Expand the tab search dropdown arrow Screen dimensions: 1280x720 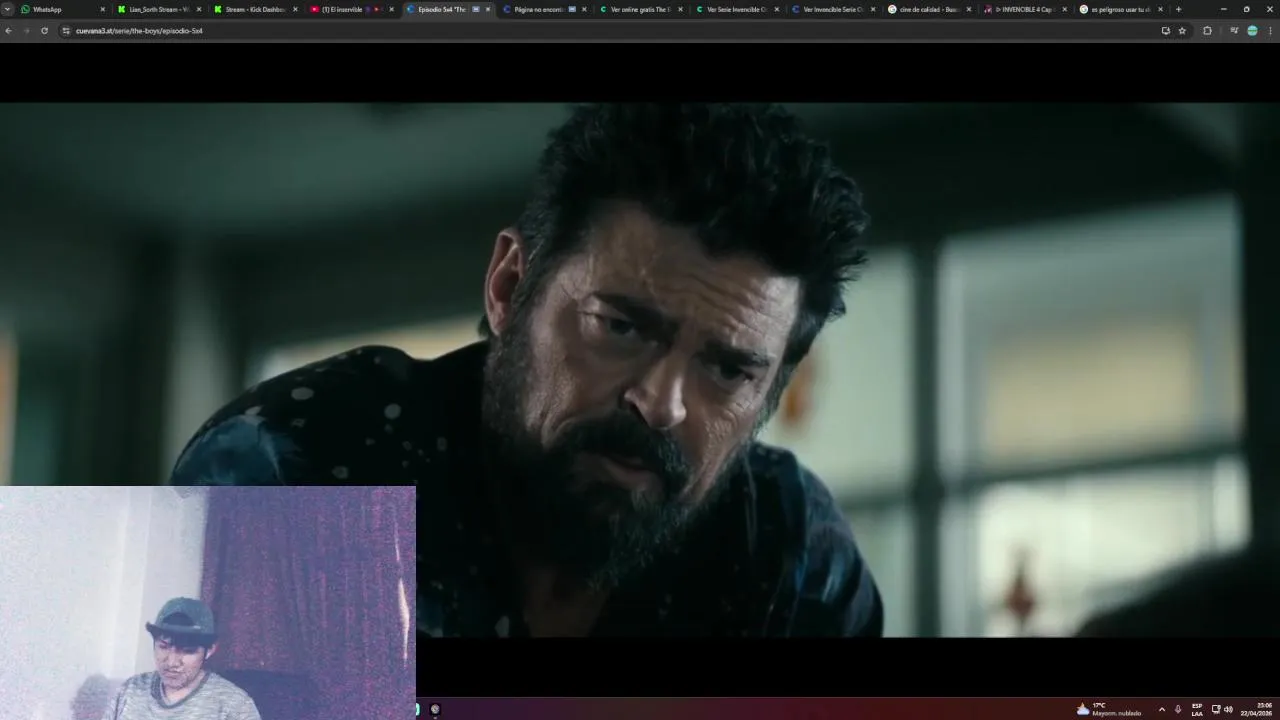click(7, 9)
